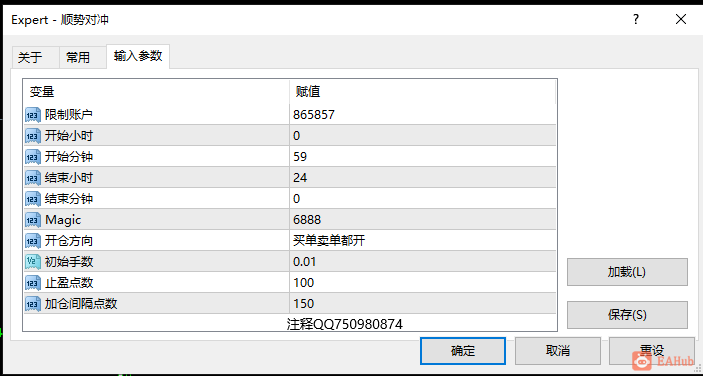This screenshot has height=376, width=703.
Task: Switch to the 关于 tab
Action: [35, 57]
